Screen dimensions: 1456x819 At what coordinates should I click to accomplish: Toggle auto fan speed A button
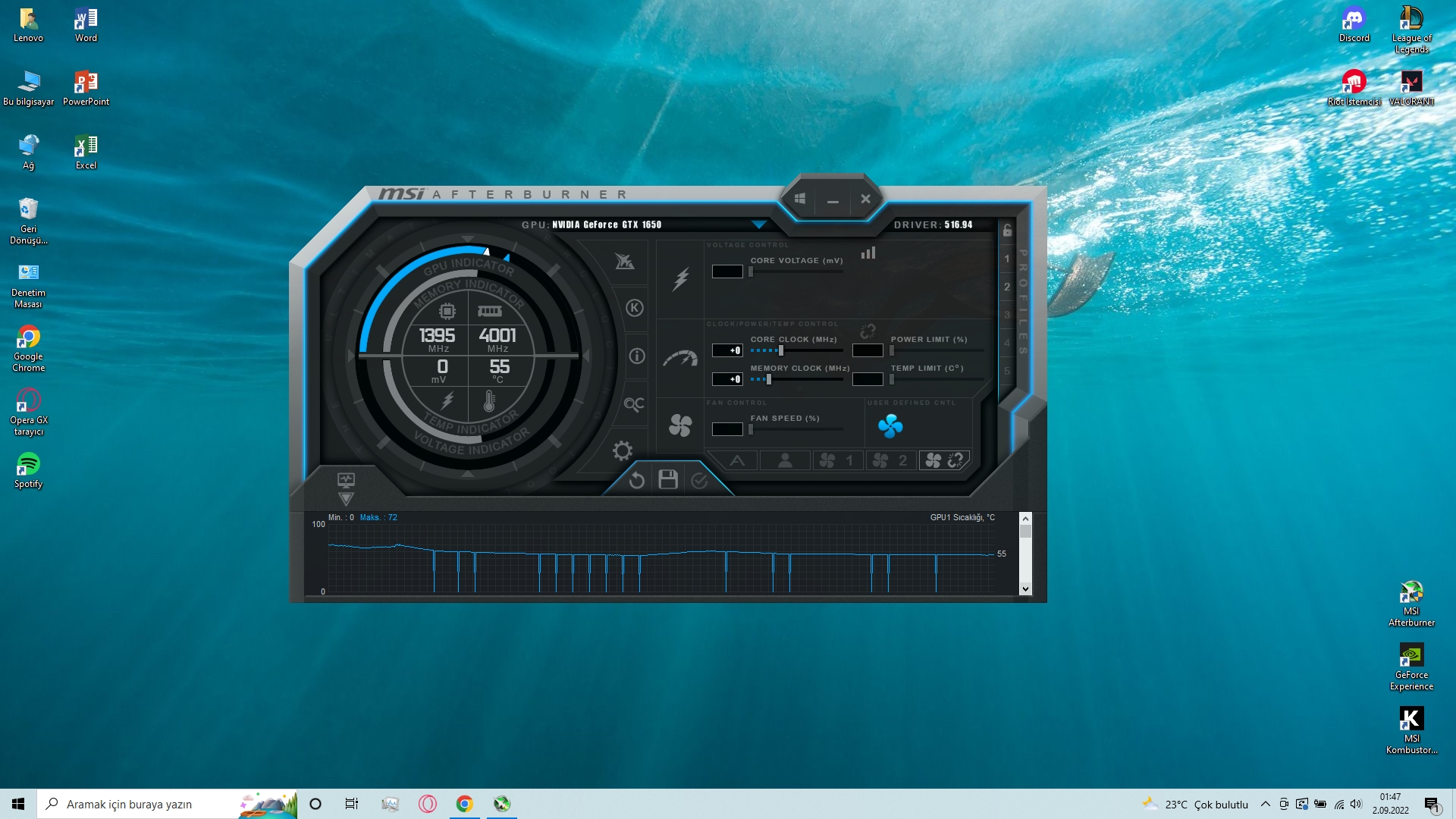click(737, 460)
